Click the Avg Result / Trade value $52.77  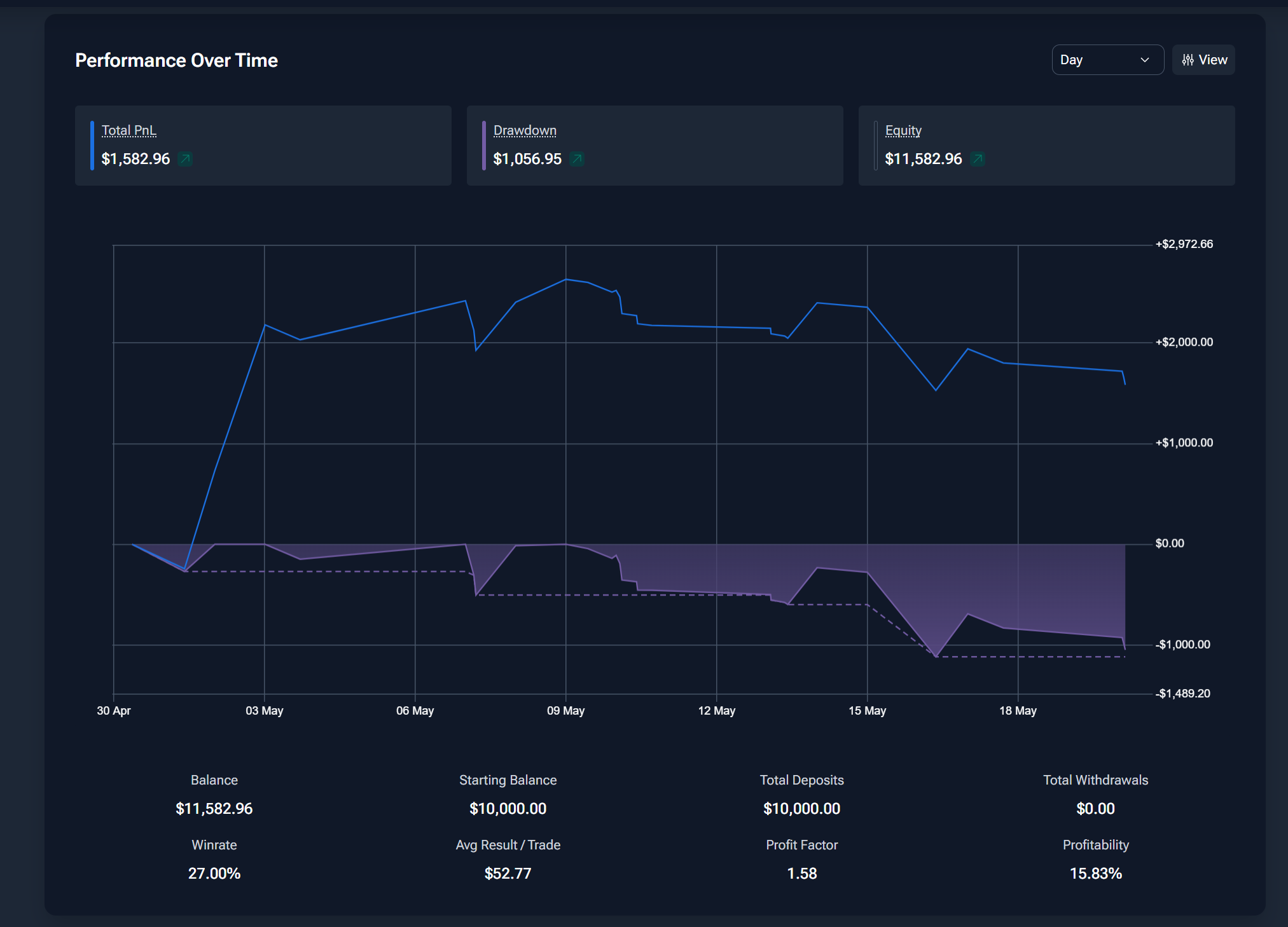[508, 874]
